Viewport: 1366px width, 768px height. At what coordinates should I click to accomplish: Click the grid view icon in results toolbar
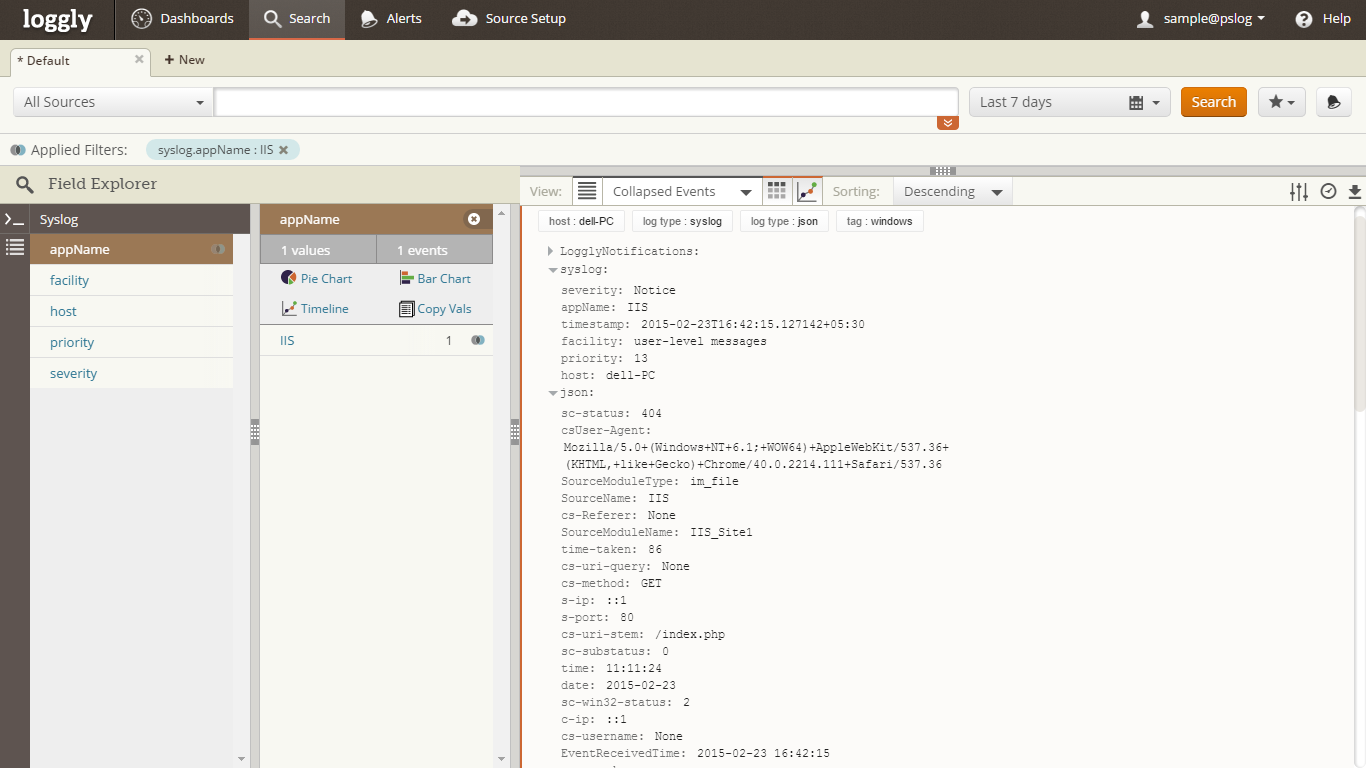(x=777, y=191)
